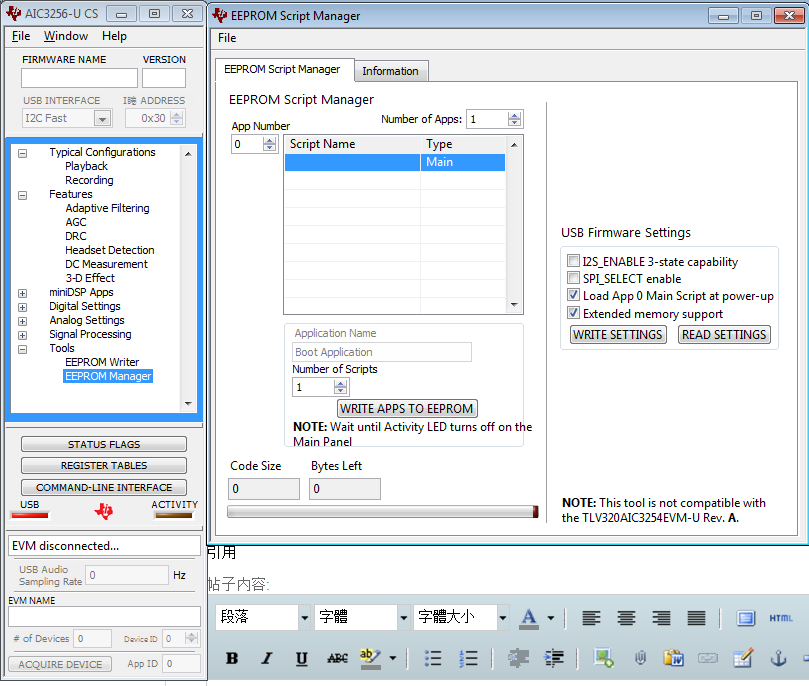
Task: Switch to the Information tab
Action: pyautogui.click(x=391, y=71)
